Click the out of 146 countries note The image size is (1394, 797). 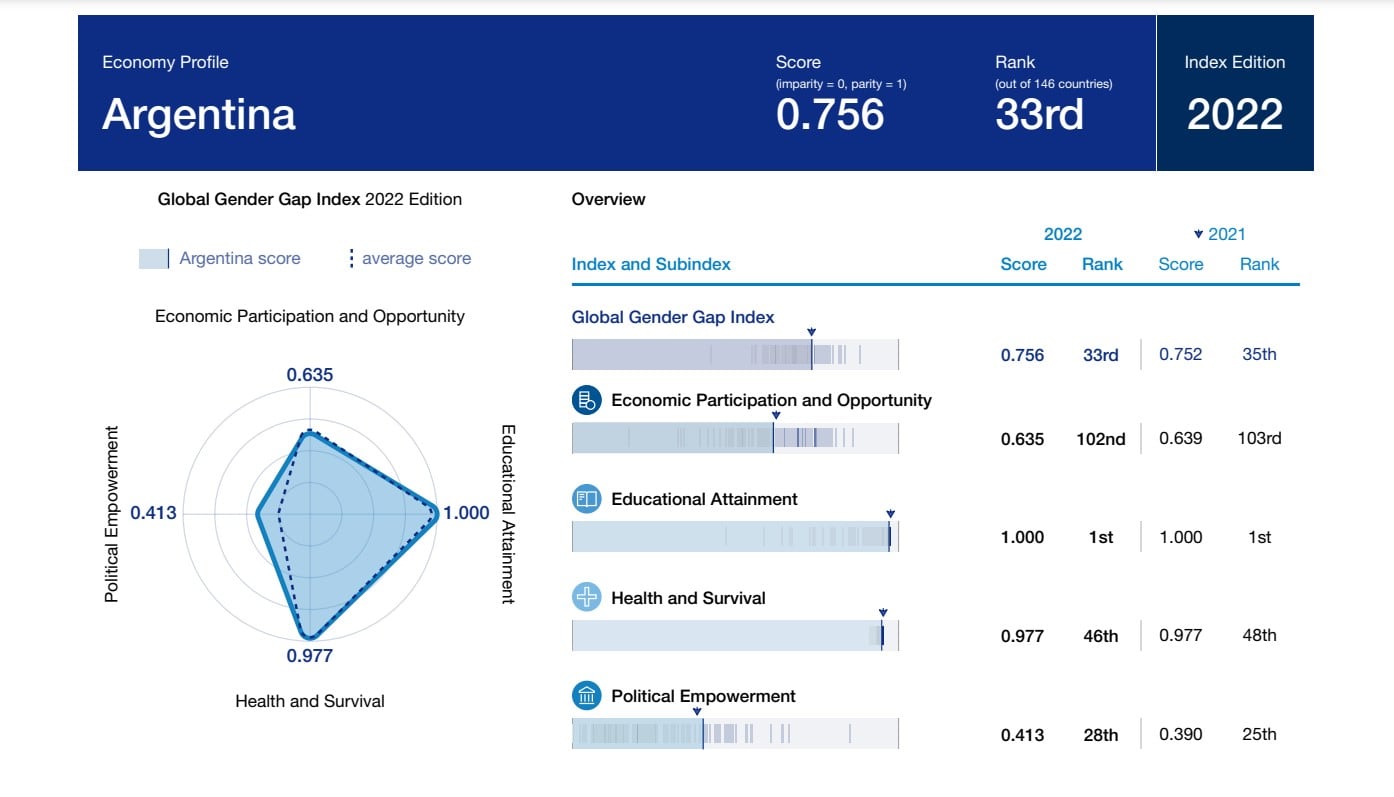(x=1053, y=84)
